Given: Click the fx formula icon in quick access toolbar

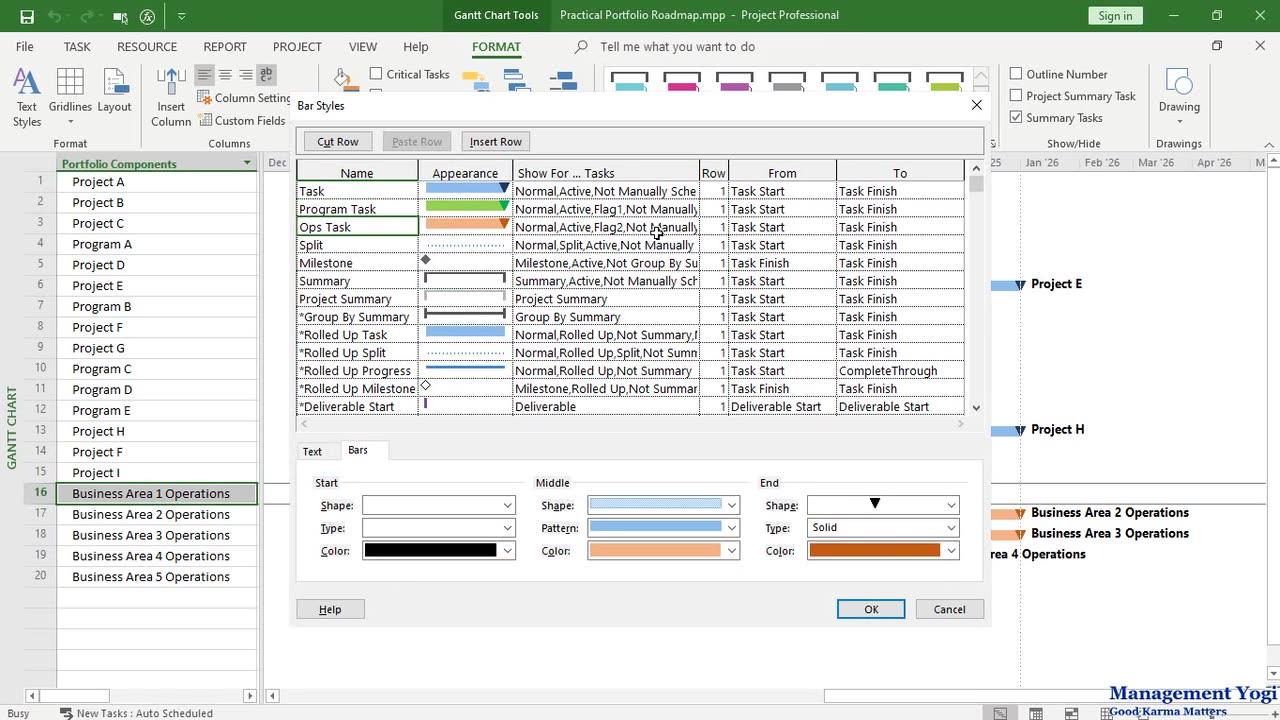Looking at the screenshot, I should pos(148,16).
